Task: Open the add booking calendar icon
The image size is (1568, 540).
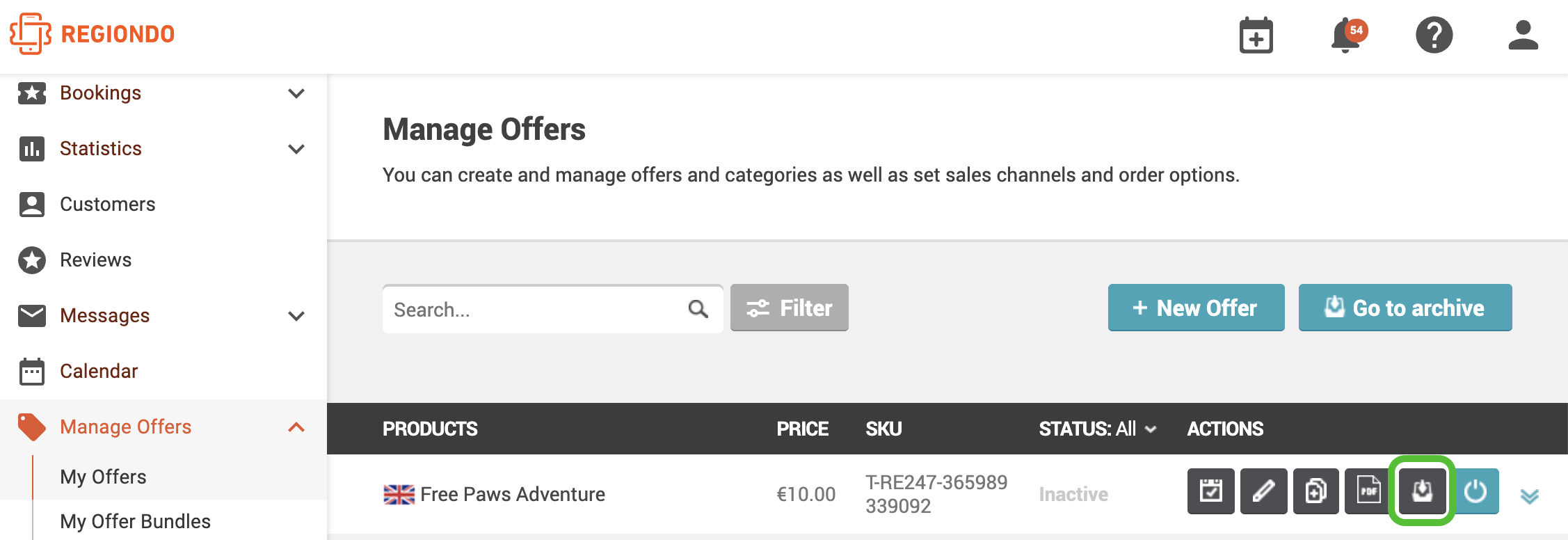Action: [1256, 35]
